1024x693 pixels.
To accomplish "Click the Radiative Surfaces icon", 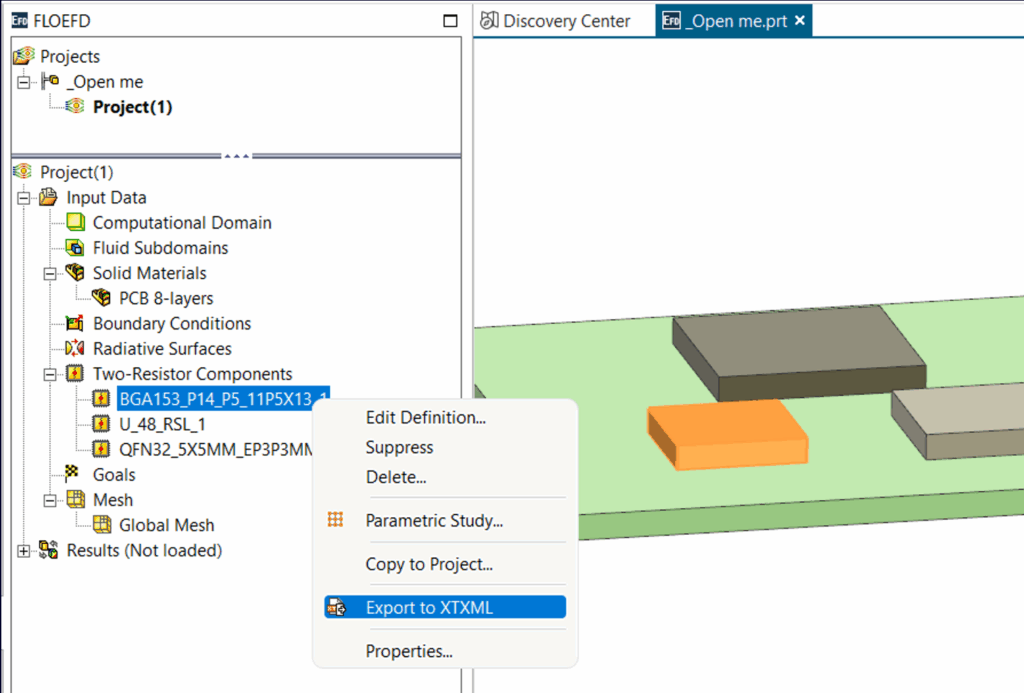I will (75, 349).
